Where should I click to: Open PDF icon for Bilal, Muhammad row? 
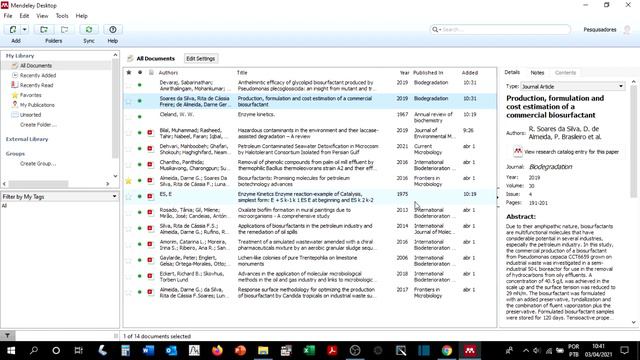(150, 133)
